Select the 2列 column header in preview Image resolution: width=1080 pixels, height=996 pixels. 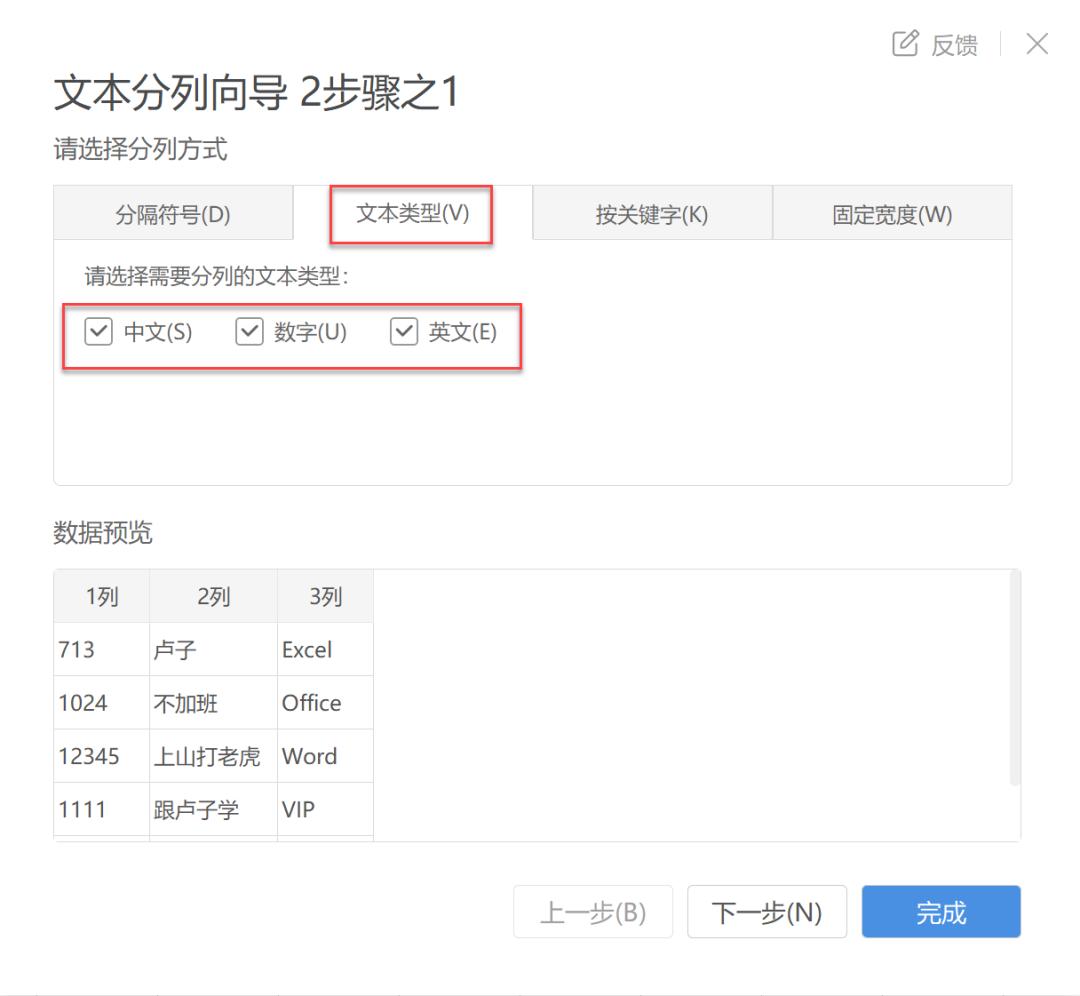(x=212, y=595)
